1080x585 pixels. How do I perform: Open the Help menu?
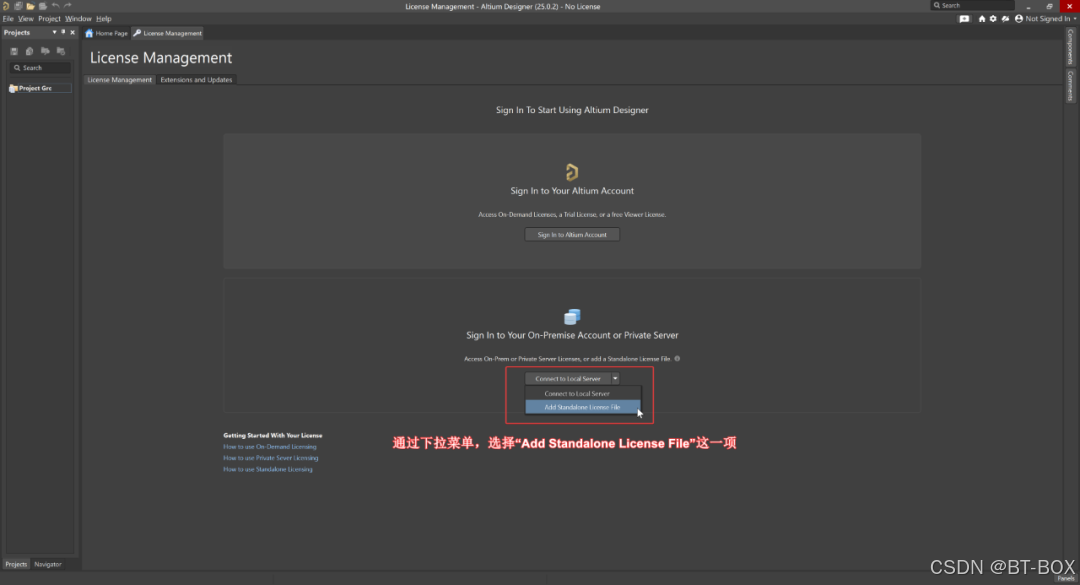tap(103, 19)
